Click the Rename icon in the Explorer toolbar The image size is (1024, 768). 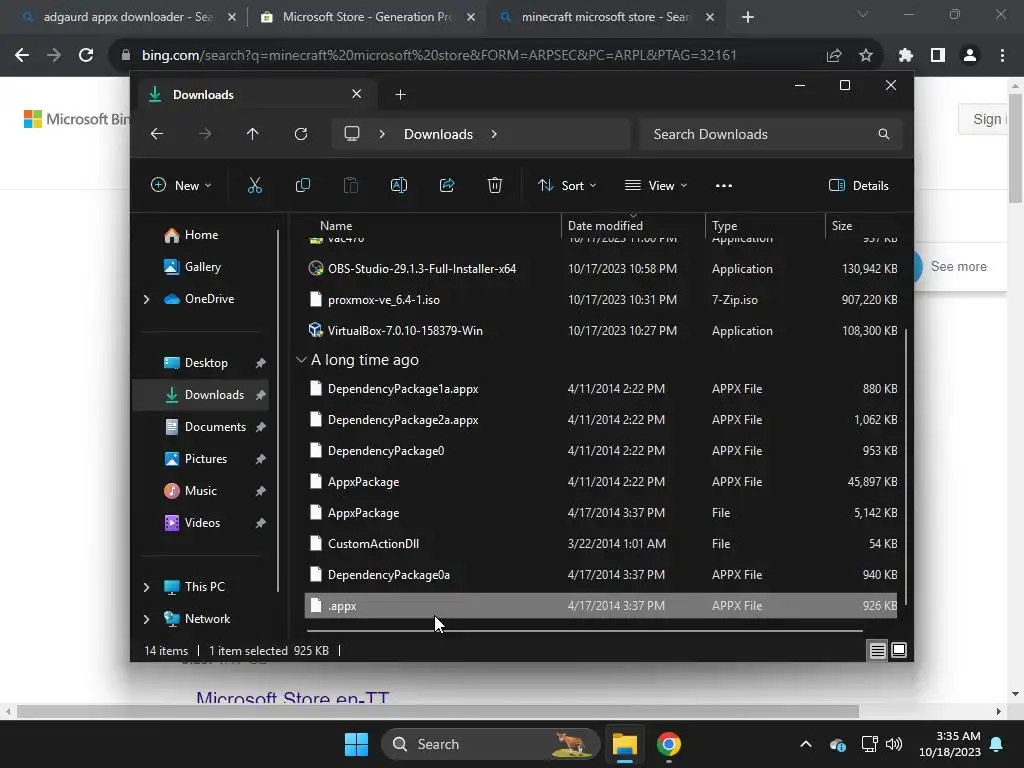tap(399, 185)
